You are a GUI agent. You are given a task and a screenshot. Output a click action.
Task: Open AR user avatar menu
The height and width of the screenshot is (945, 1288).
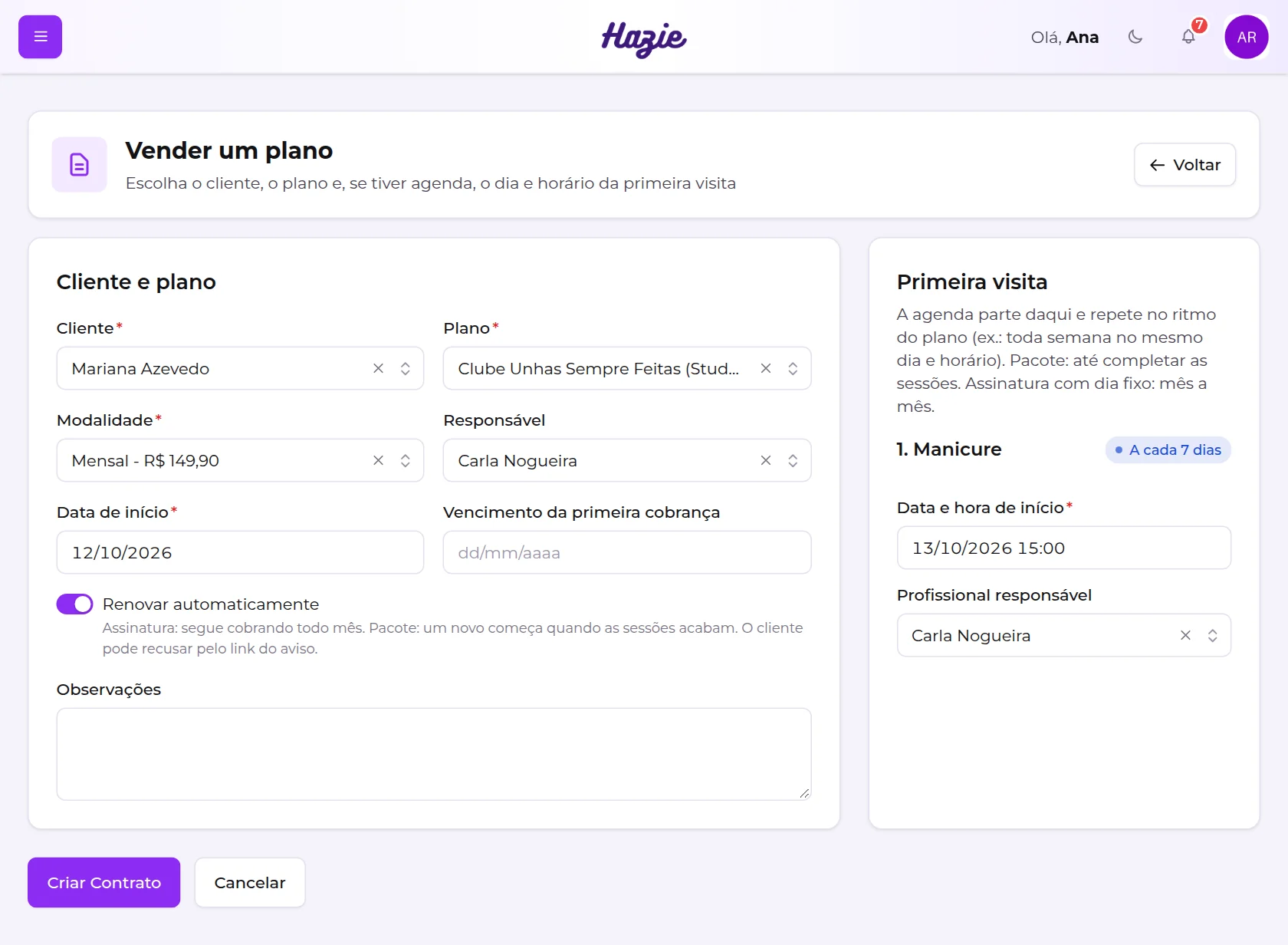[1247, 37]
